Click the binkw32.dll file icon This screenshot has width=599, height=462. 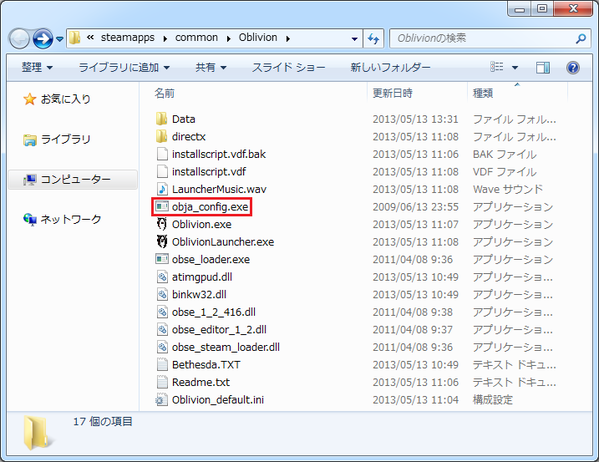click(162, 295)
